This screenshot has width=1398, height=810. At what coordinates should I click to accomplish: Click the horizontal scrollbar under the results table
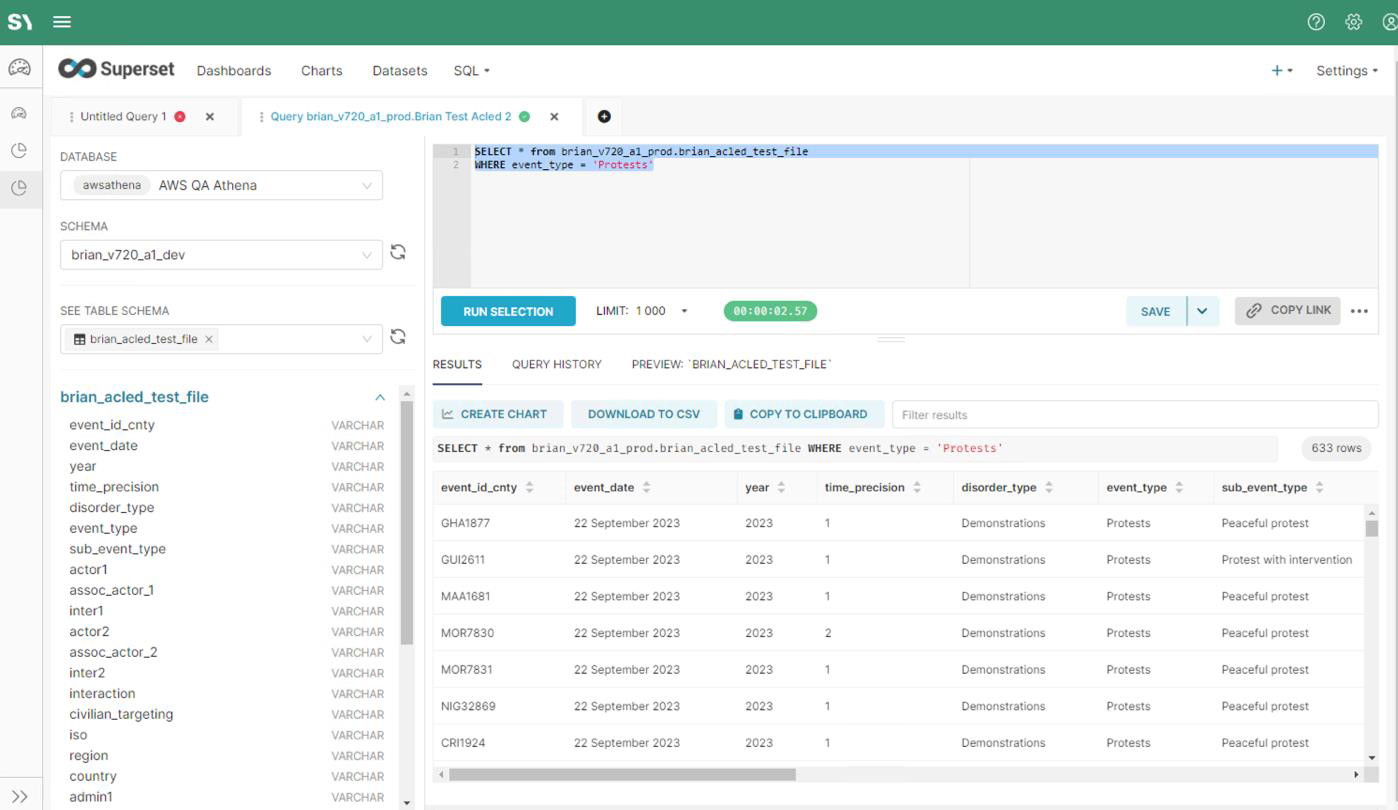coord(622,774)
